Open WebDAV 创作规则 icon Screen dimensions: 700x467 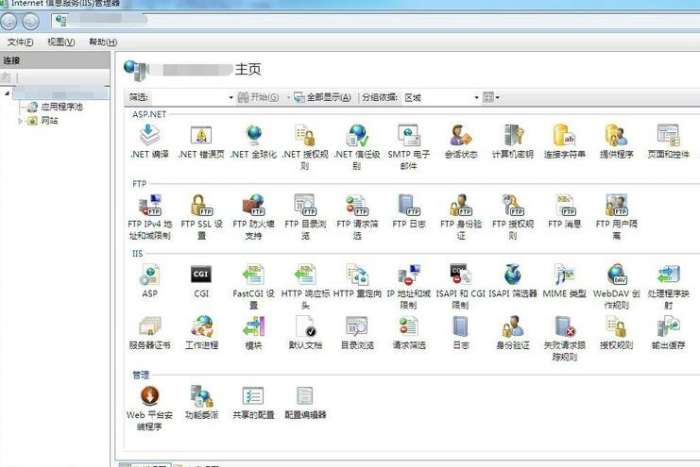617,287
